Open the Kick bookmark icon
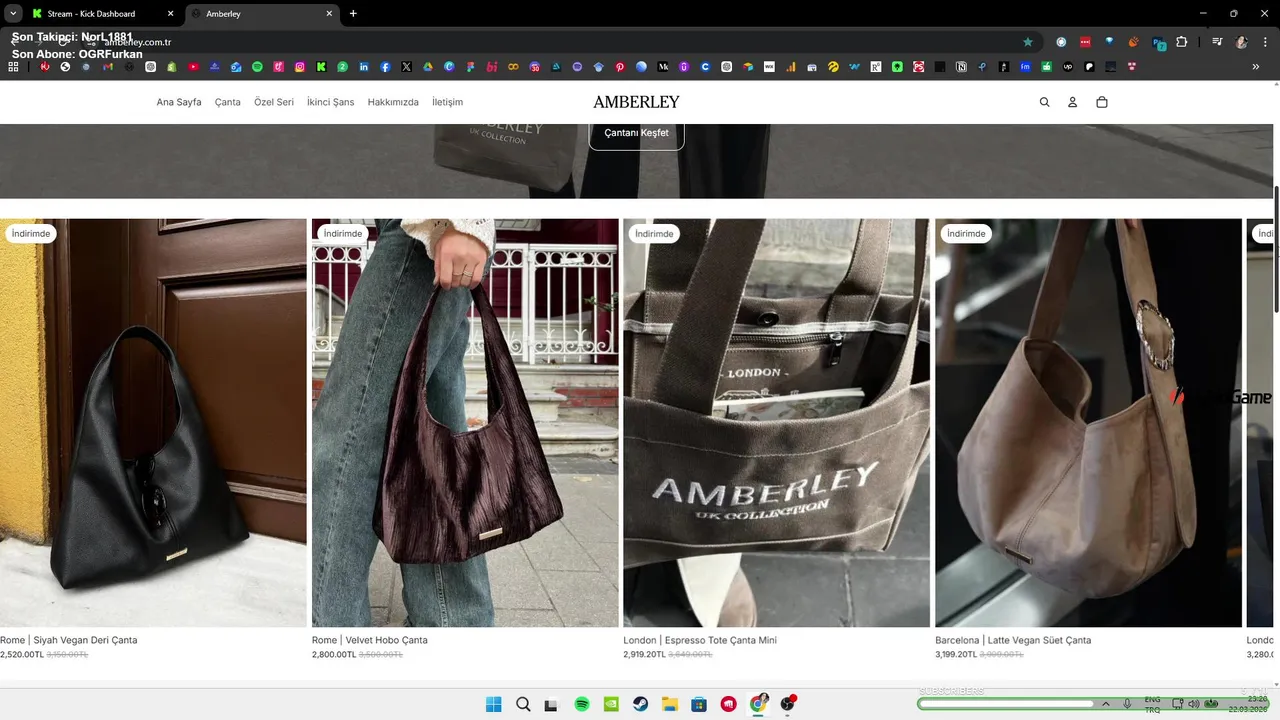Image resolution: width=1280 pixels, height=720 pixels. 321,67
